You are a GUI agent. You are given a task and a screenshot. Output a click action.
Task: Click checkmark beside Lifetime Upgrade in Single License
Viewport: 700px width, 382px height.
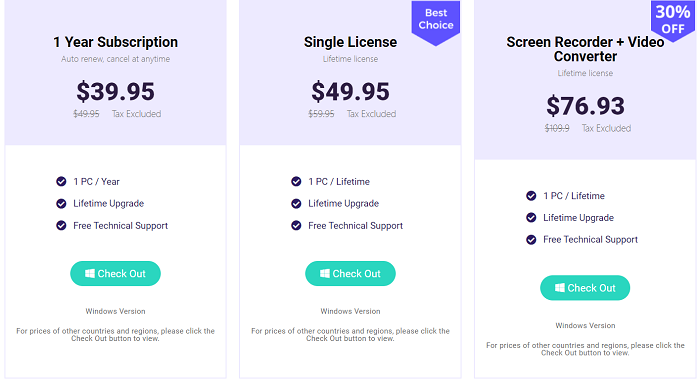296,203
